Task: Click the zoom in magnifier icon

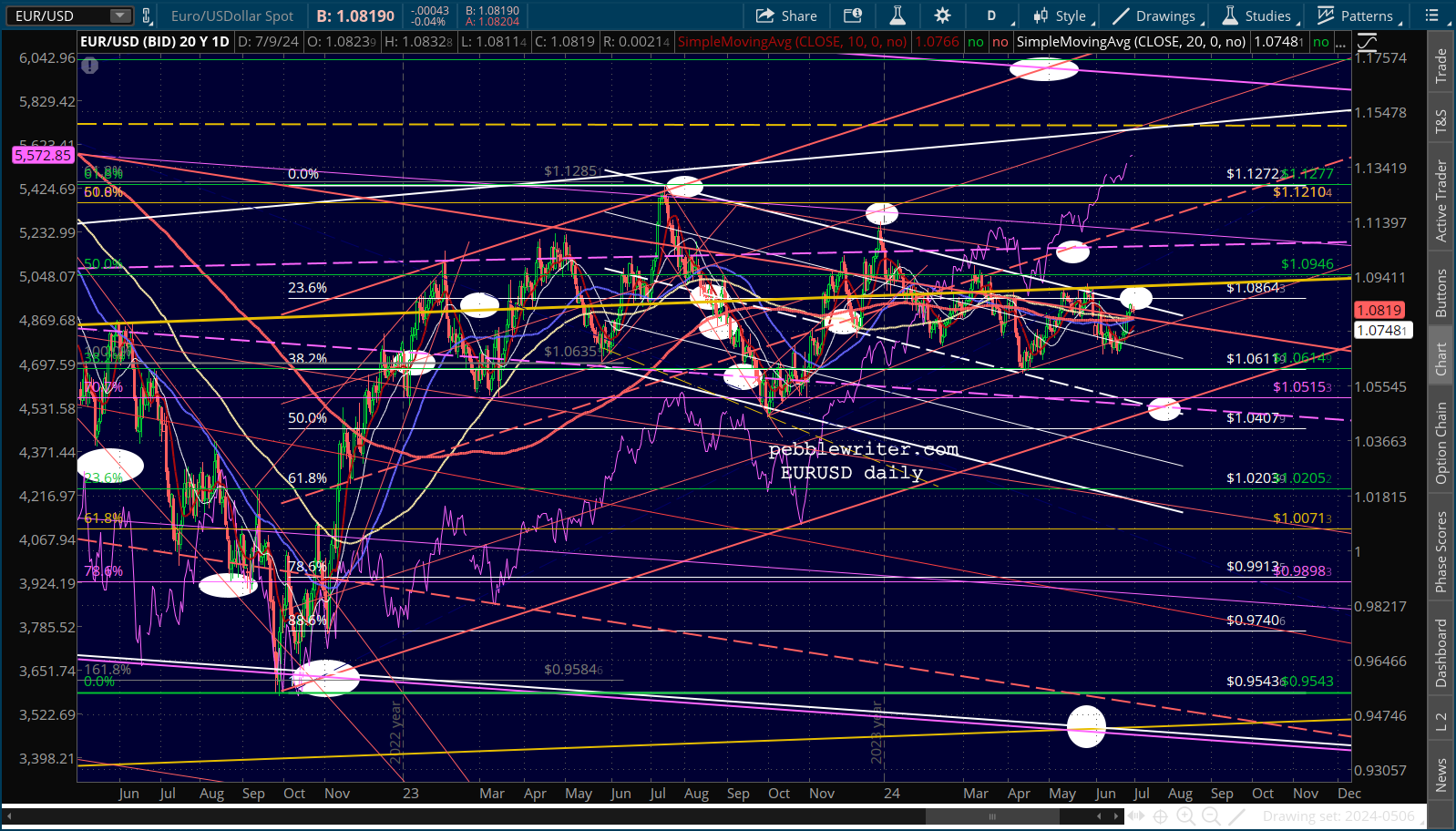Action: pos(1186,816)
